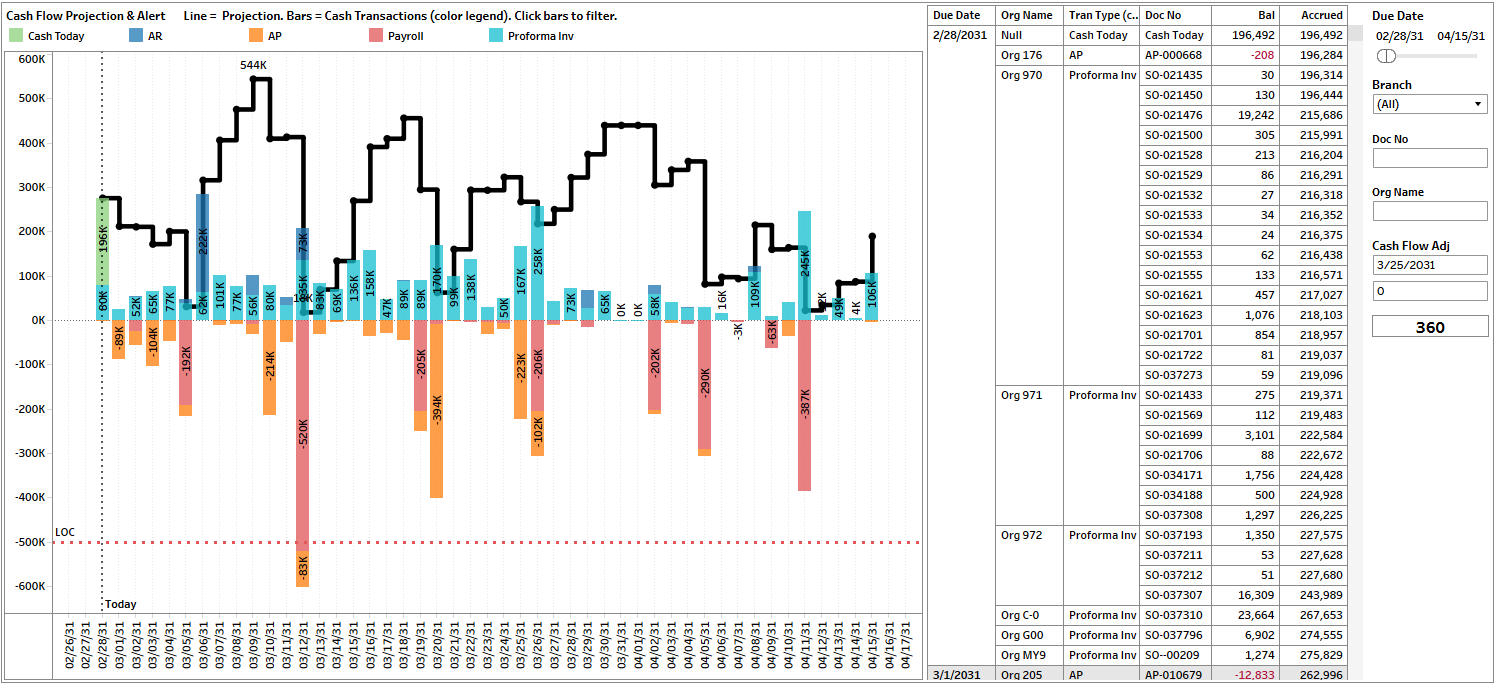1494x684 pixels.
Task: Click the Tran Type column header
Action: (1102, 15)
